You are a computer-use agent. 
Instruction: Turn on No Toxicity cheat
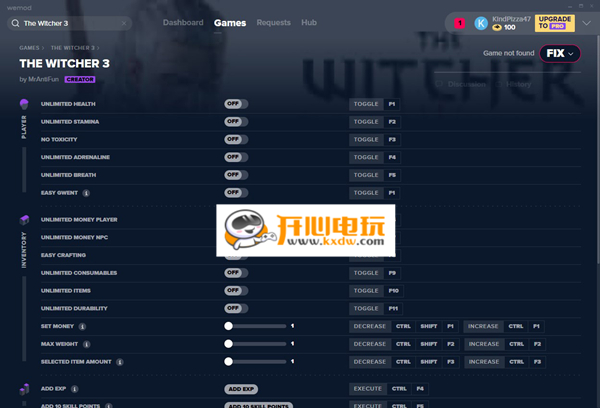click(236, 140)
